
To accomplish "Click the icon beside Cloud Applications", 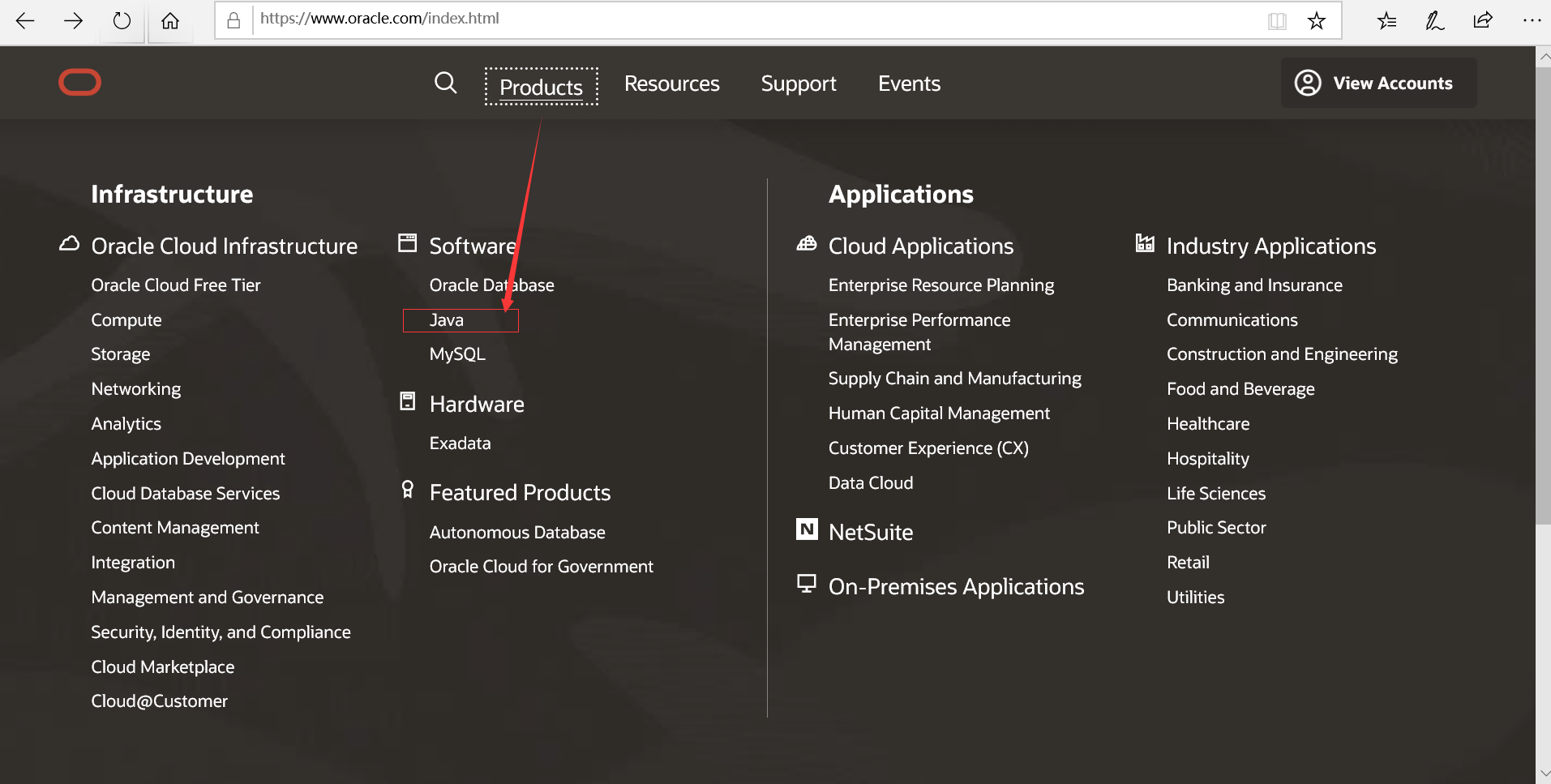I will [807, 243].
